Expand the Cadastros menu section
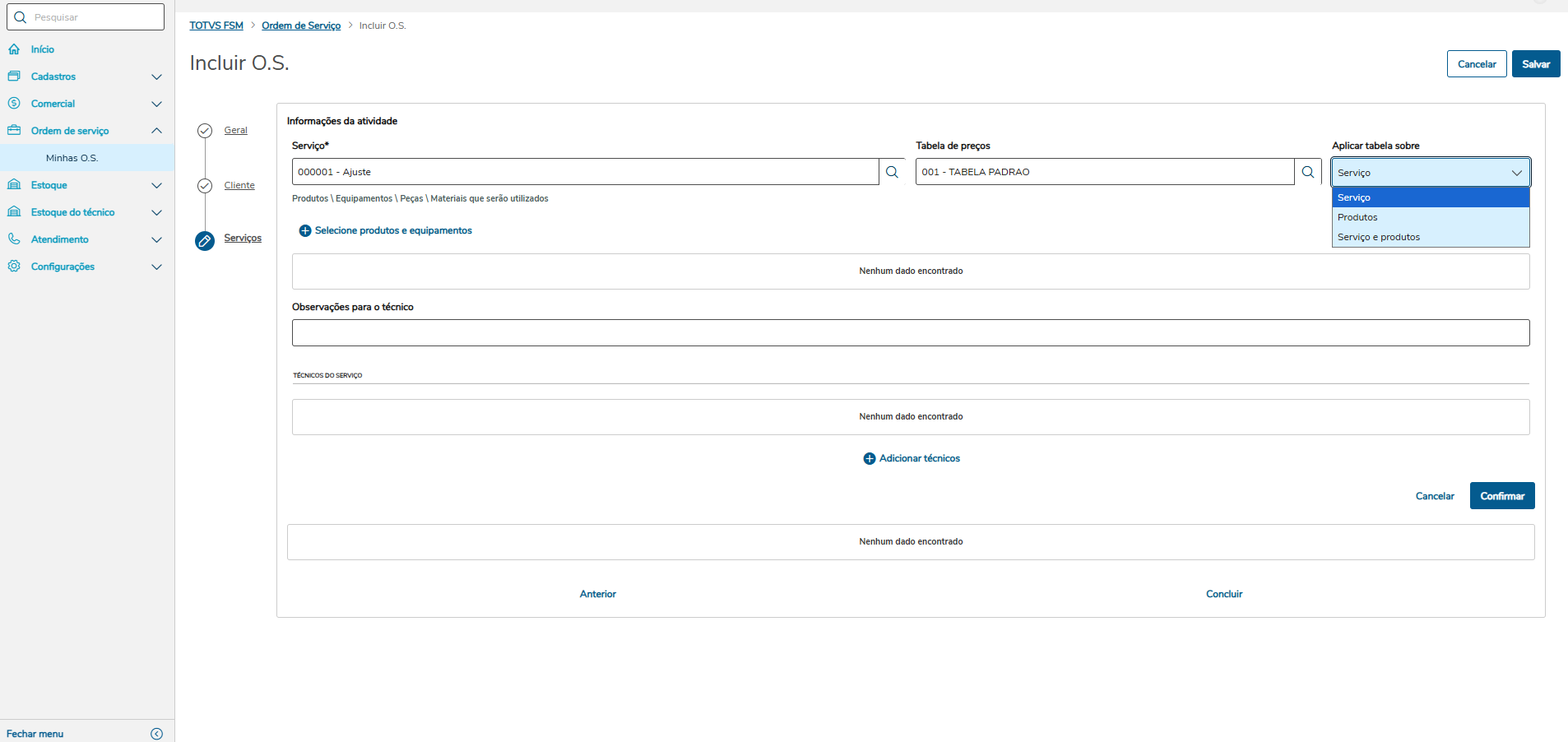Screen dimensions: 1568x742 click(x=156, y=77)
